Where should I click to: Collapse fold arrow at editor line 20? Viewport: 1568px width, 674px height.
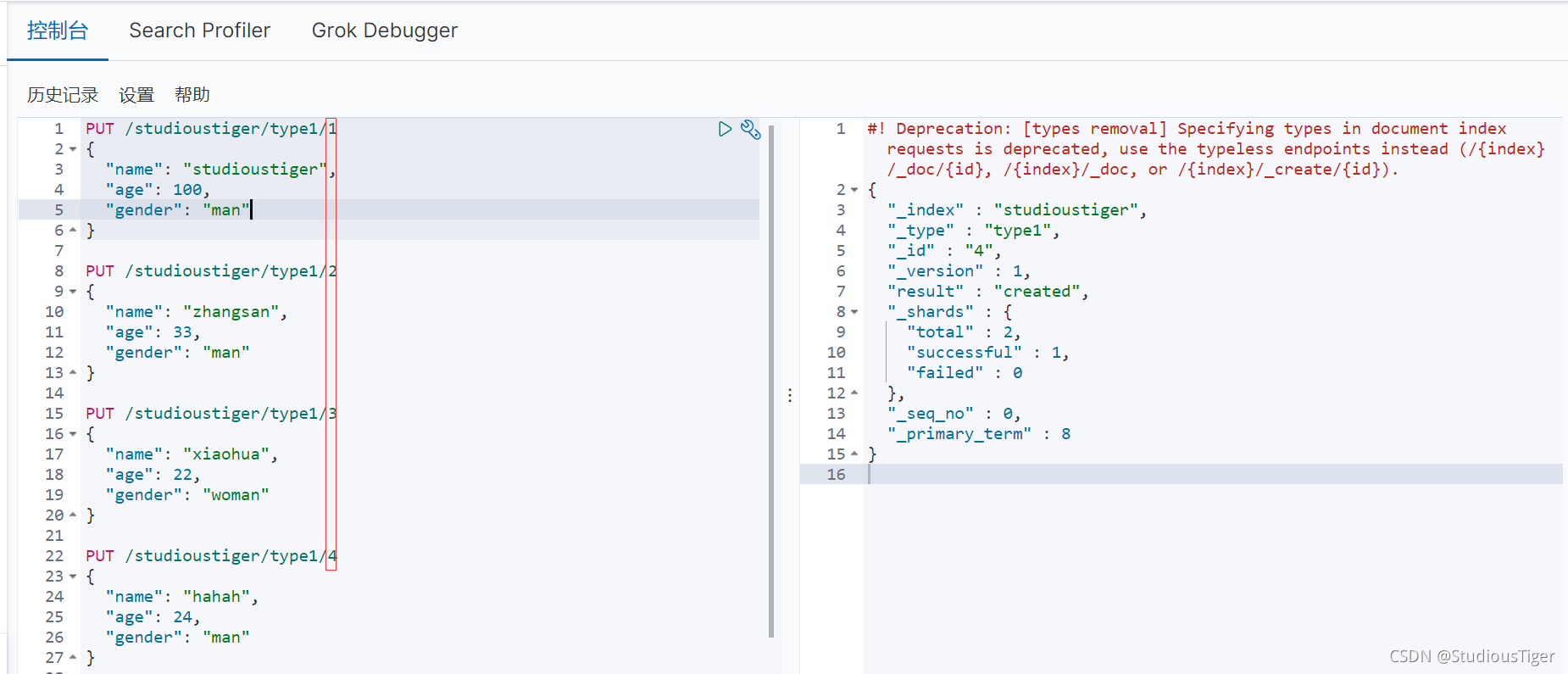pos(73,515)
